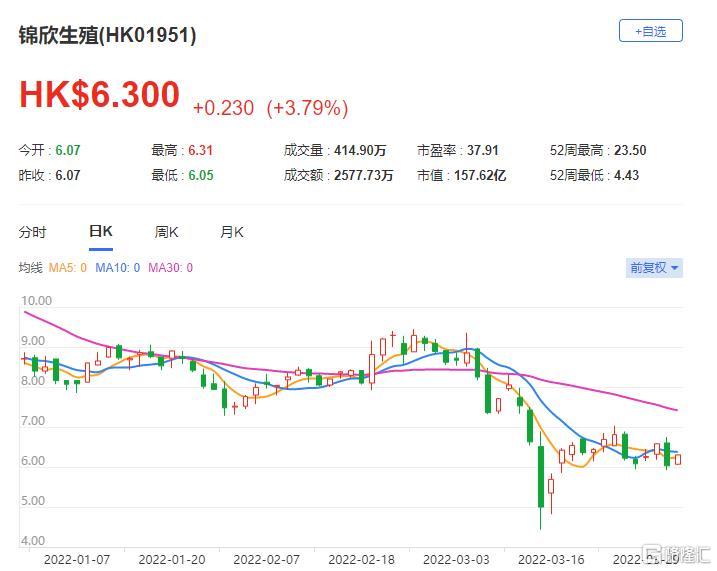717x571 pixels.
Task: Open the 周K weekly chart tab
Action: (x=166, y=232)
